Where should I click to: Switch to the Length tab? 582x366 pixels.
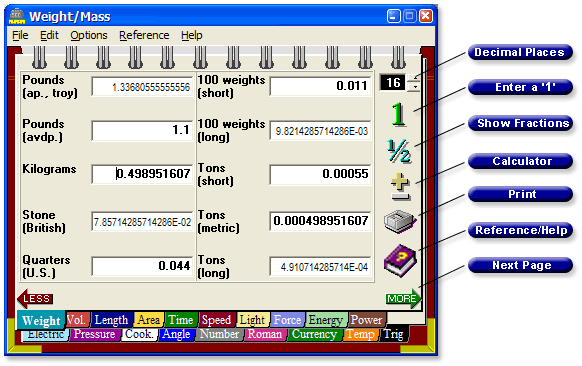(x=111, y=320)
